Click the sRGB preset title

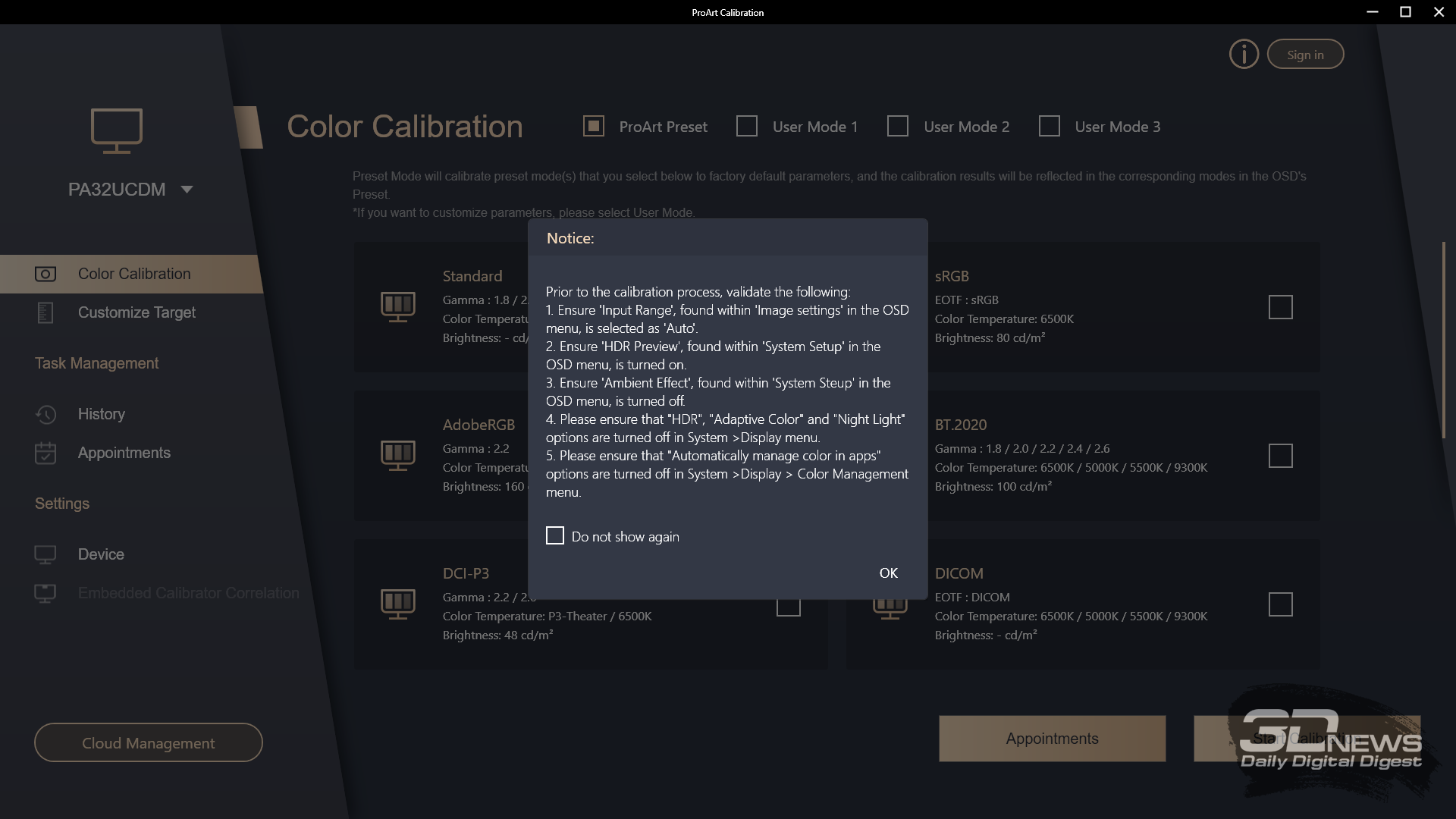[952, 277]
